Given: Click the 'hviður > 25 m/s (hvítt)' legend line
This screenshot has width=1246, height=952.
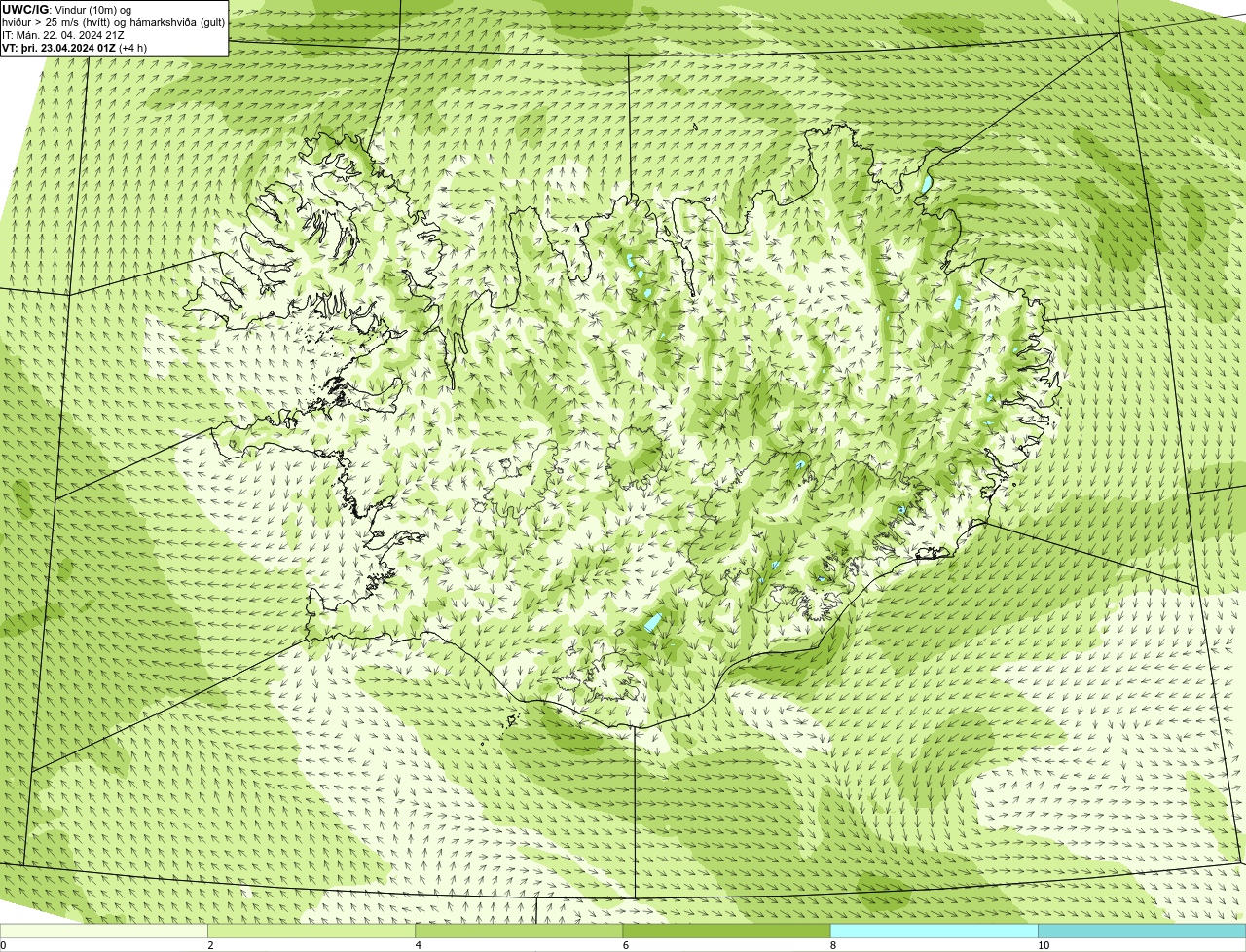Looking at the screenshot, I should (114, 22).
